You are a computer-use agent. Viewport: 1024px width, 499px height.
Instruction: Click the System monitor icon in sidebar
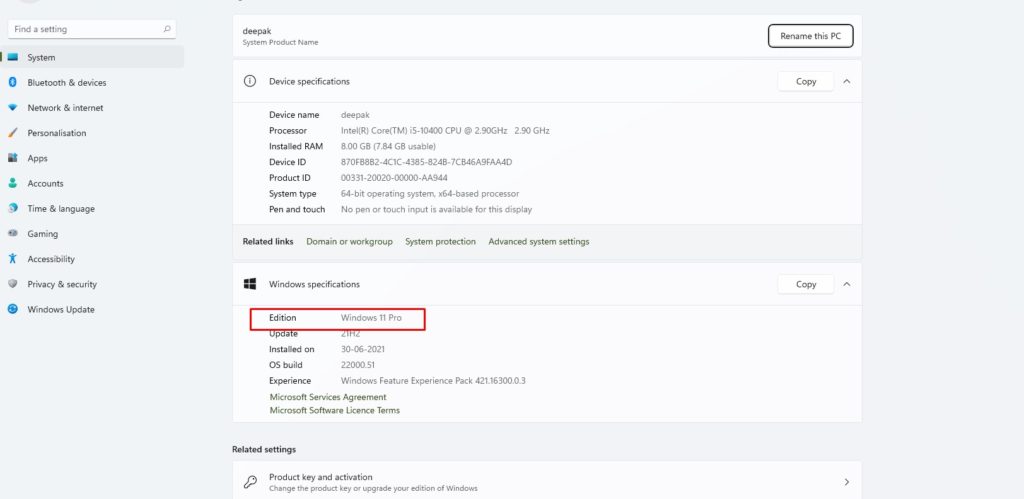click(12, 57)
